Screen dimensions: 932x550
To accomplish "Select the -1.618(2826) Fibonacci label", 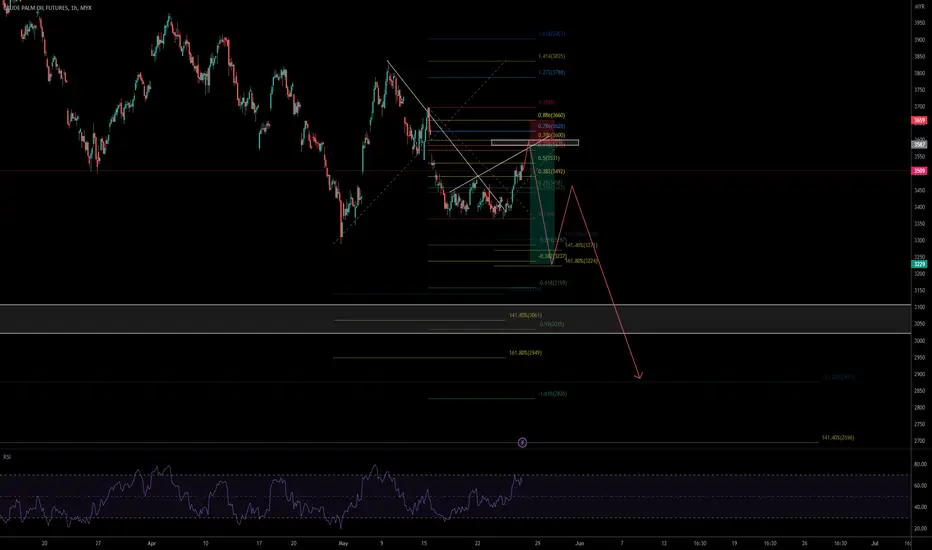I will [552, 394].
